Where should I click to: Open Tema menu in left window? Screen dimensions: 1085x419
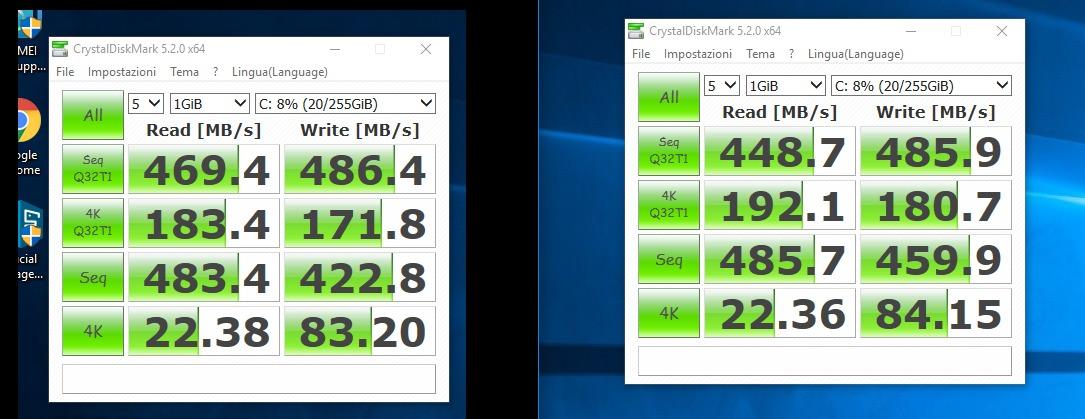(x=184, y=72)
